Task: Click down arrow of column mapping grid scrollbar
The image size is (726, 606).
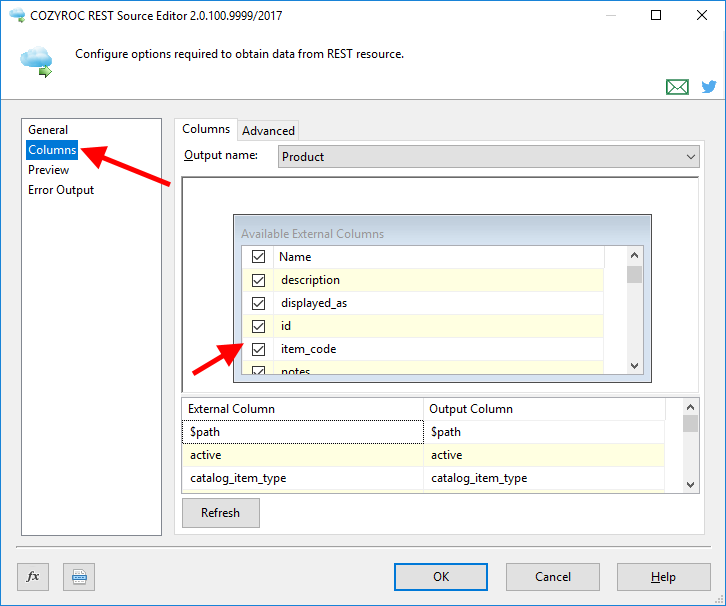Action: (690, 485)
